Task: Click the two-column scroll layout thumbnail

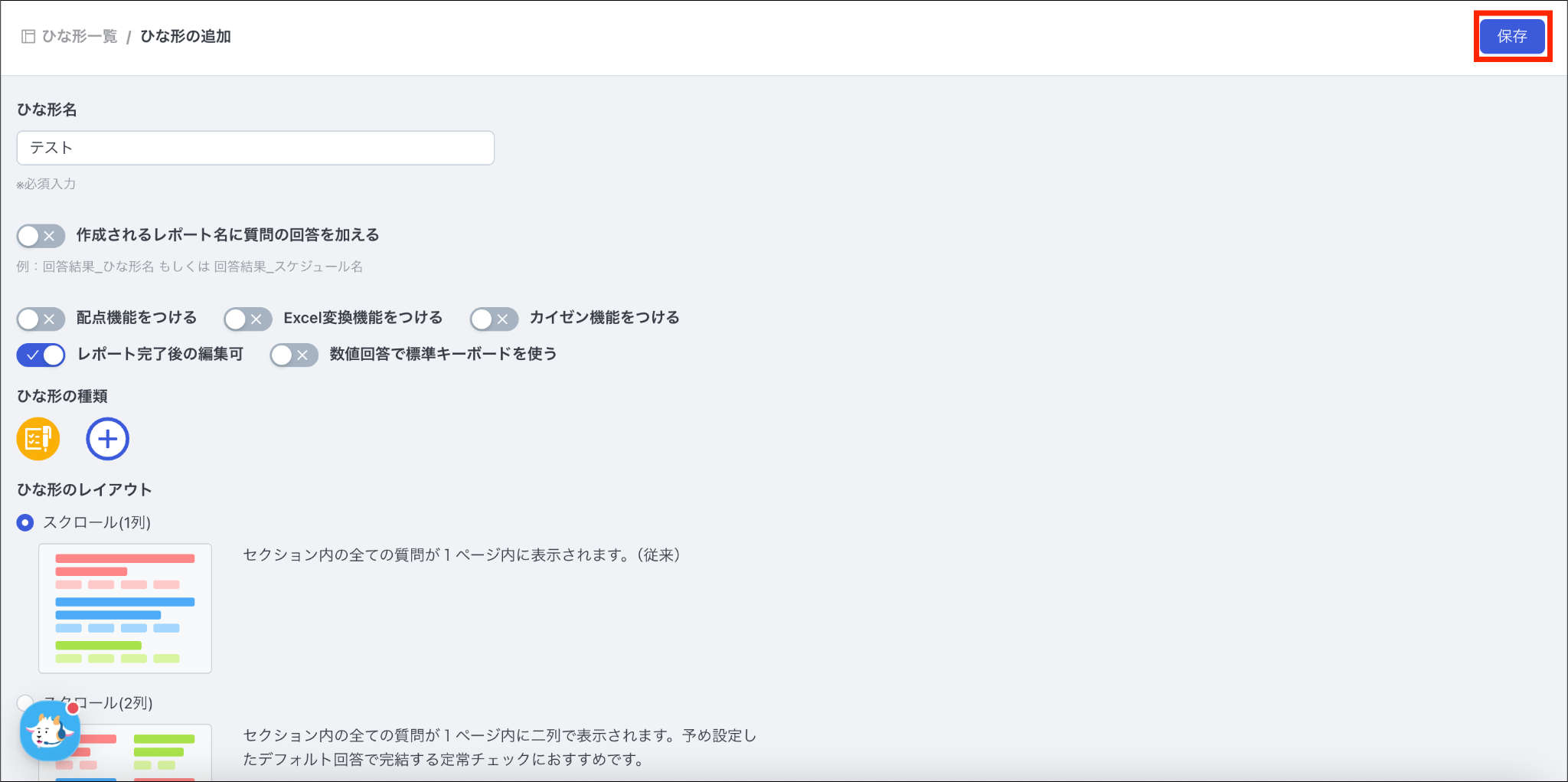Action: coord(126,752)
